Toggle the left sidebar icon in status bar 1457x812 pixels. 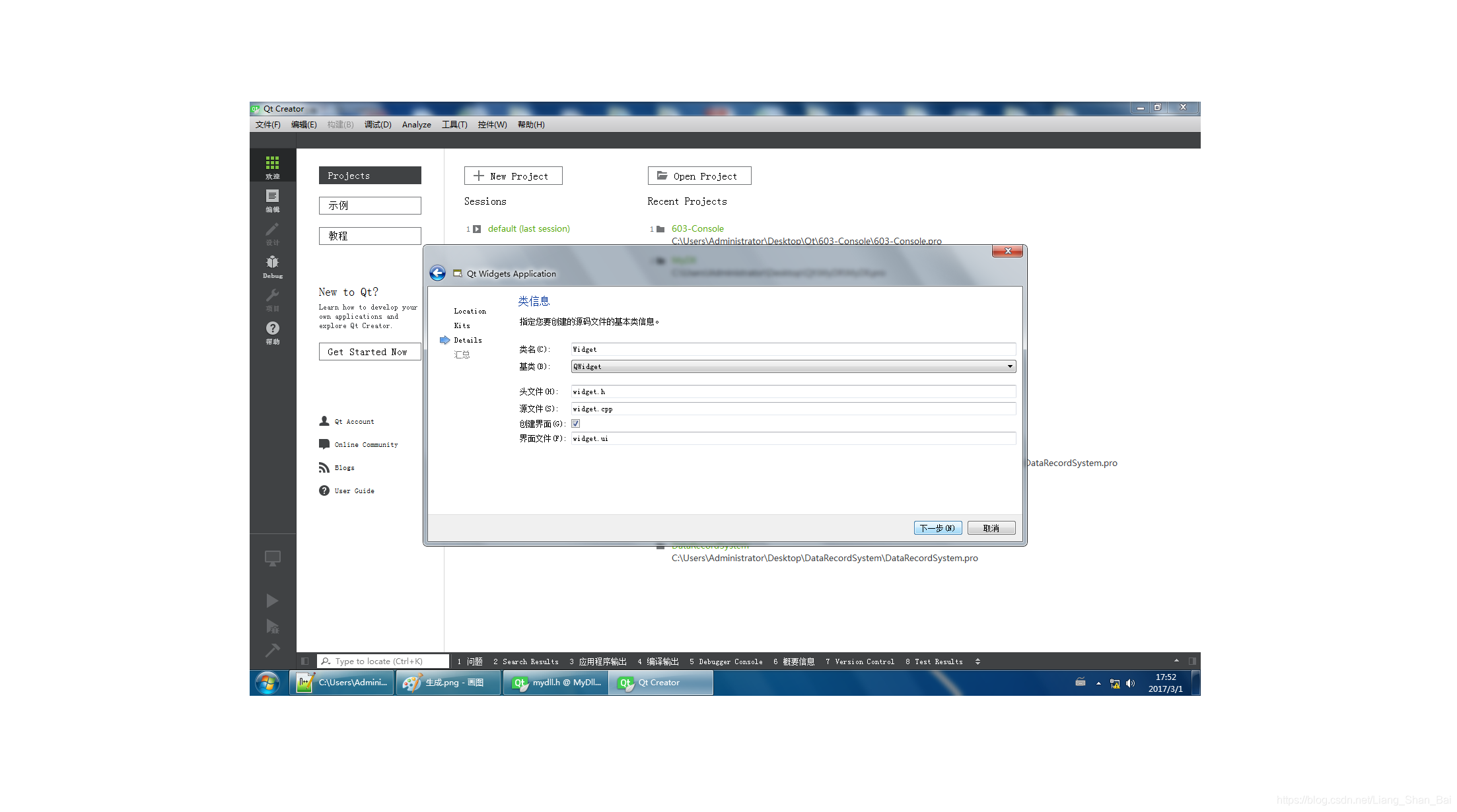[x=304, y=661]
